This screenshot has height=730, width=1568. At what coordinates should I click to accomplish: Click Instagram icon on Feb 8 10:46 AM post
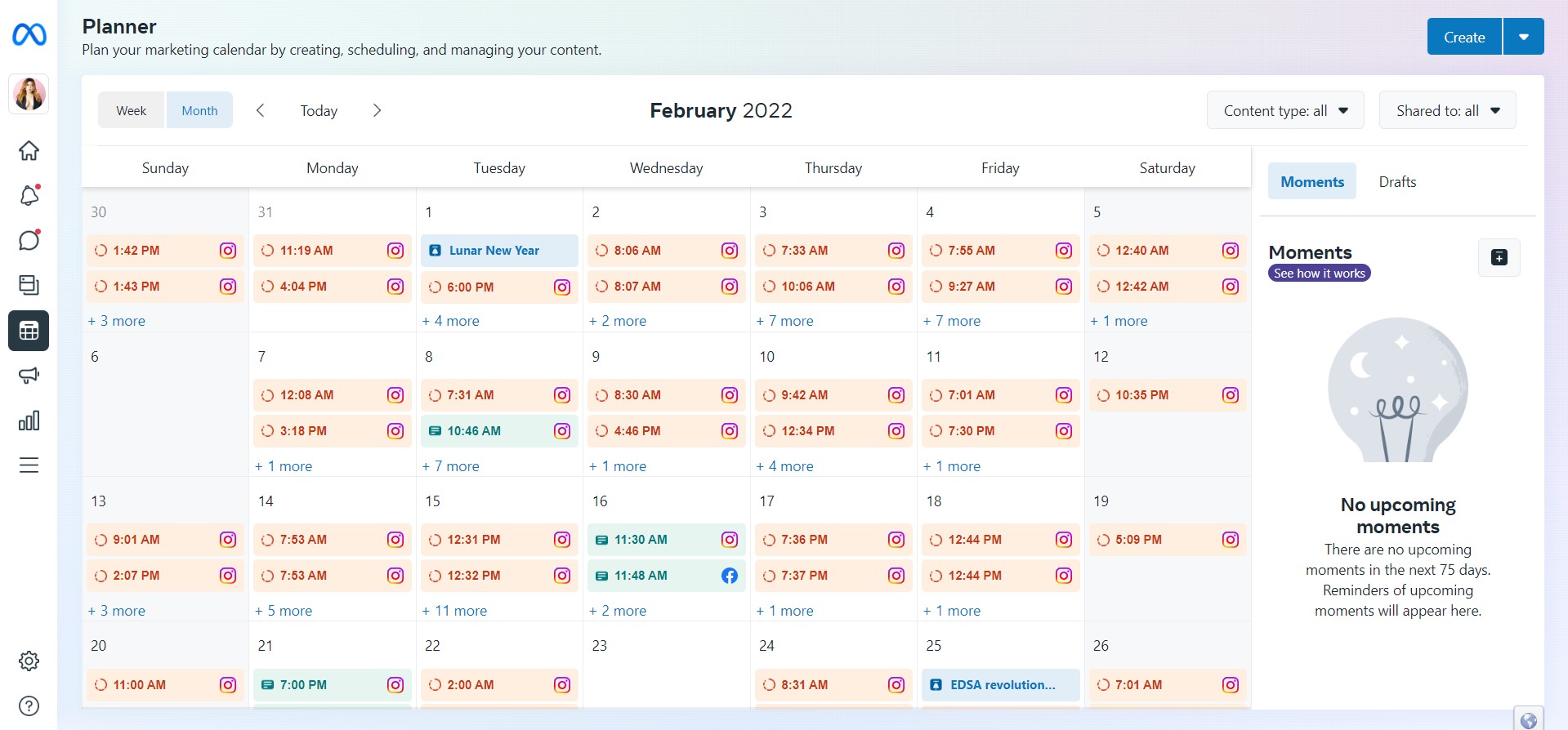[561, 431]
